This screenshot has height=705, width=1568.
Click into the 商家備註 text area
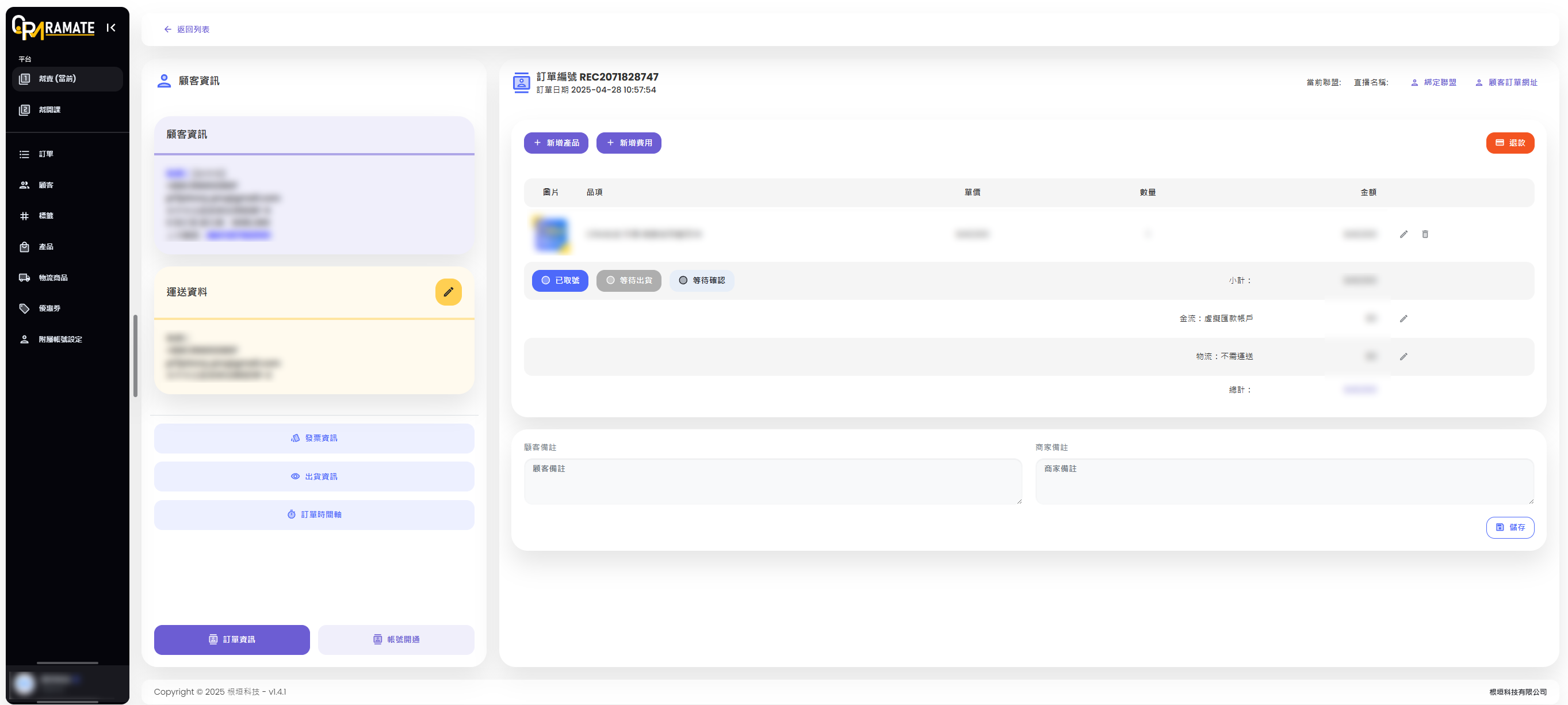1284,481
